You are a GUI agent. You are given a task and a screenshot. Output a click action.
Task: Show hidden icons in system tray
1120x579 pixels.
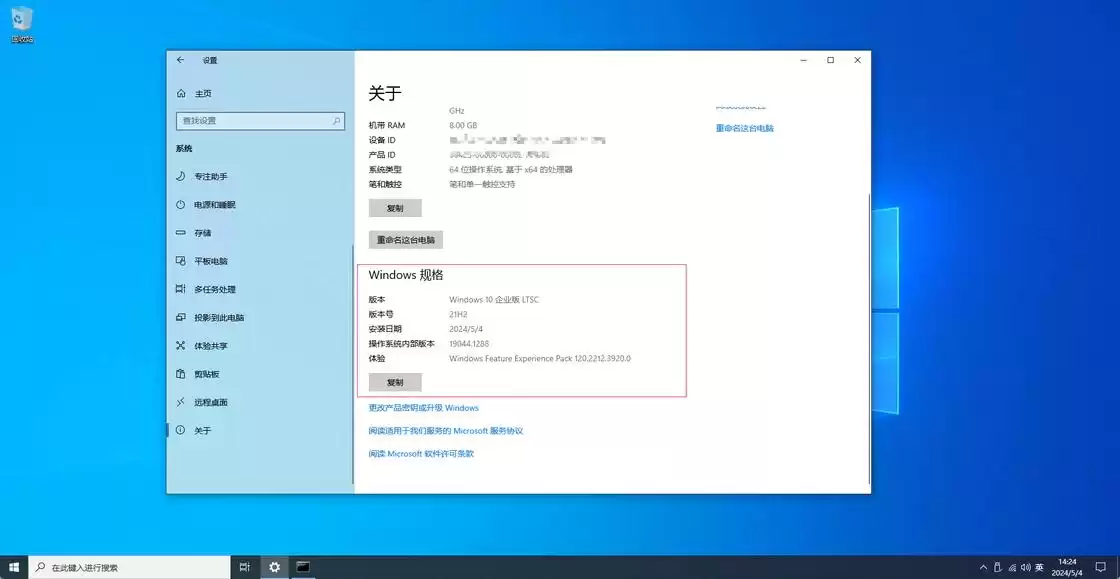tap(983, 565)
